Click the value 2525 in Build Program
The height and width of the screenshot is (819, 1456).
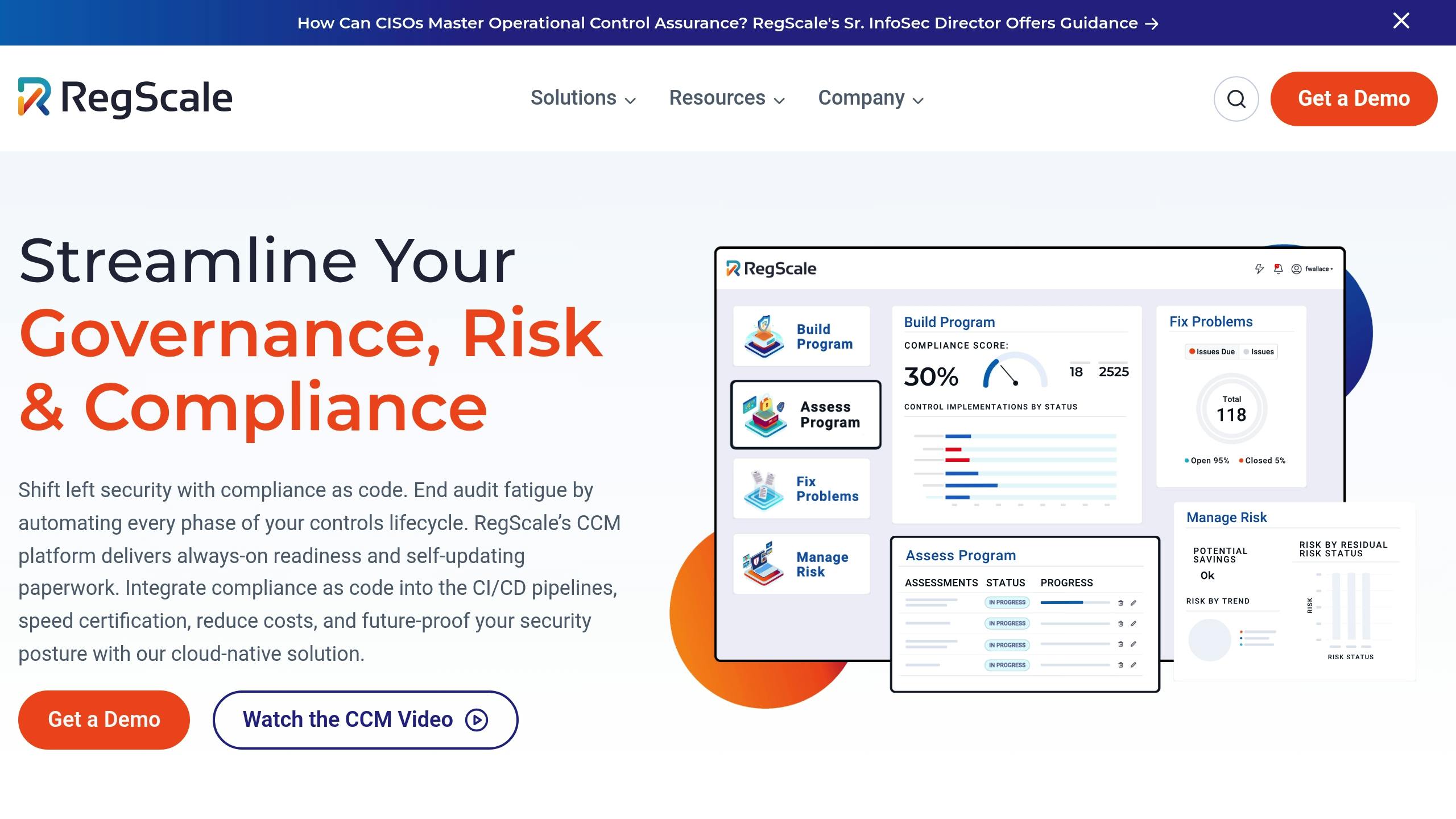tap(1113, 371)
